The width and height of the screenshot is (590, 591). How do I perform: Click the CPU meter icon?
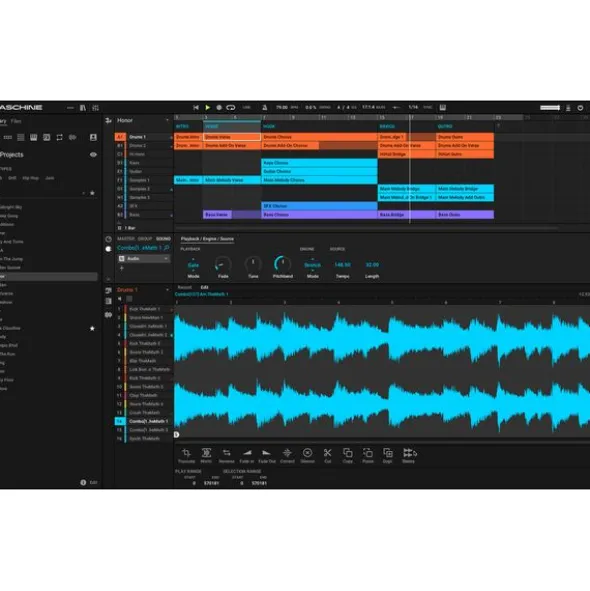tap(568, 108)
